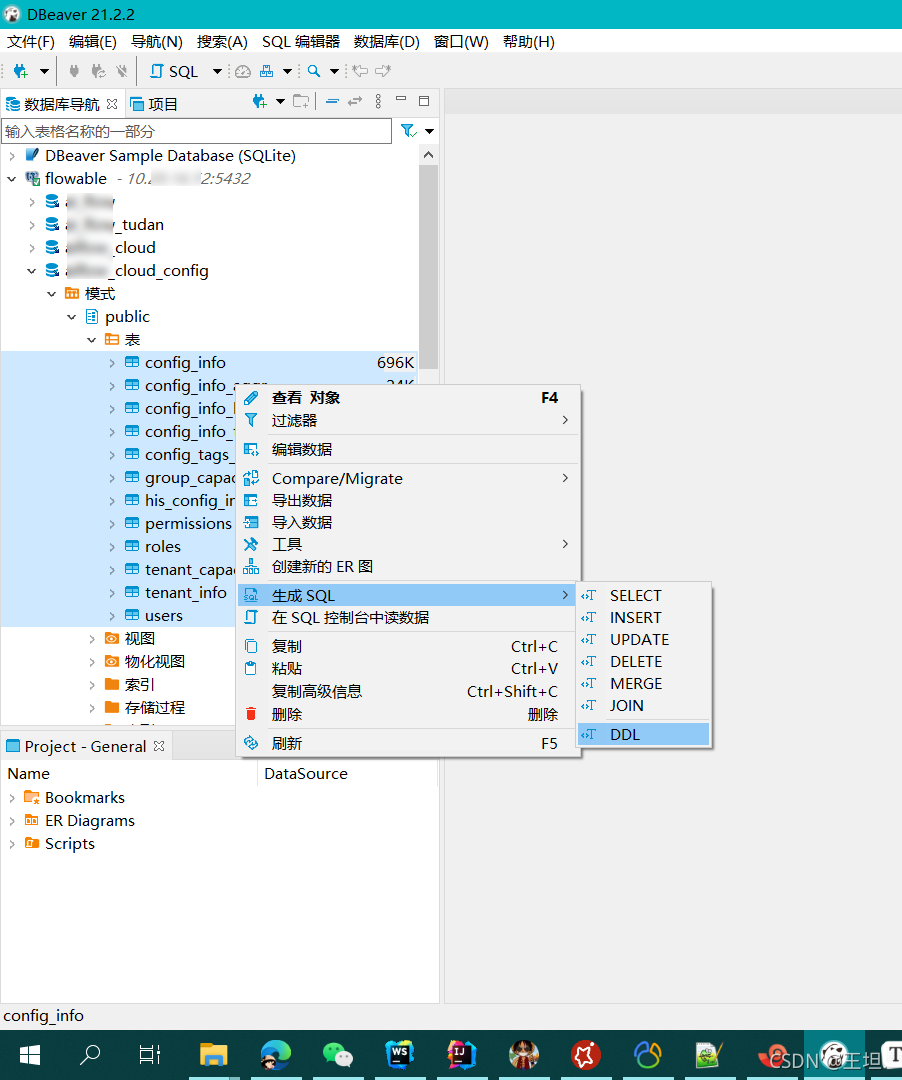Open the 数据库(D) menu

387,42
